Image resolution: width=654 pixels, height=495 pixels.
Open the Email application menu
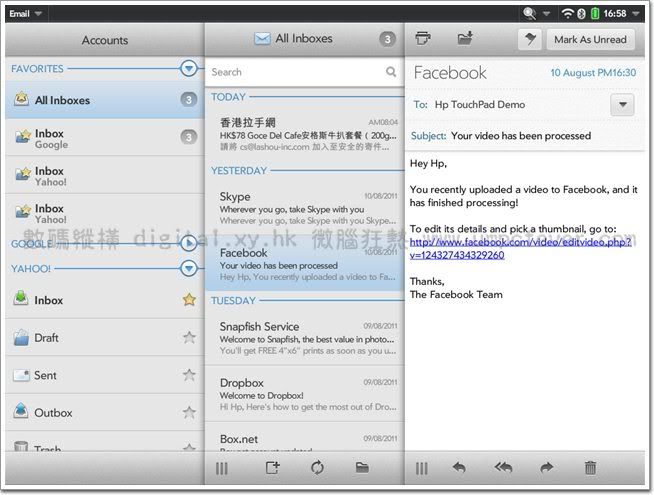point(25,13)
